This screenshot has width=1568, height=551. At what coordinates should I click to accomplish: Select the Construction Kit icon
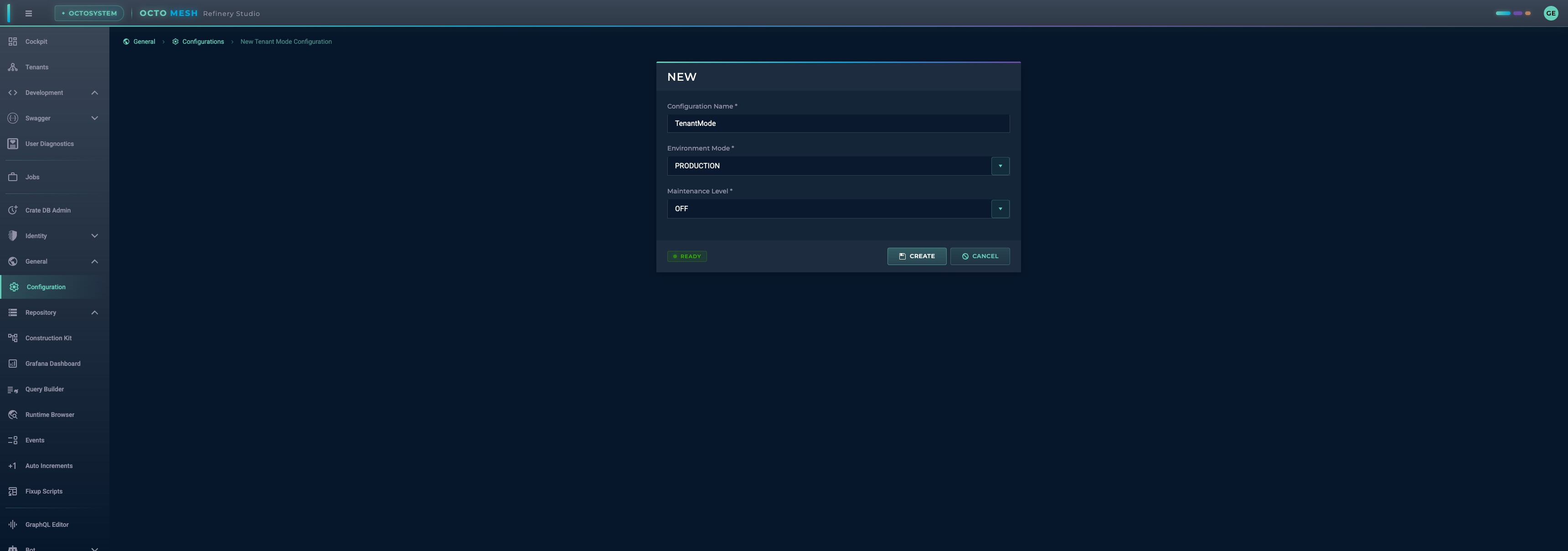[x=13, y=338]
